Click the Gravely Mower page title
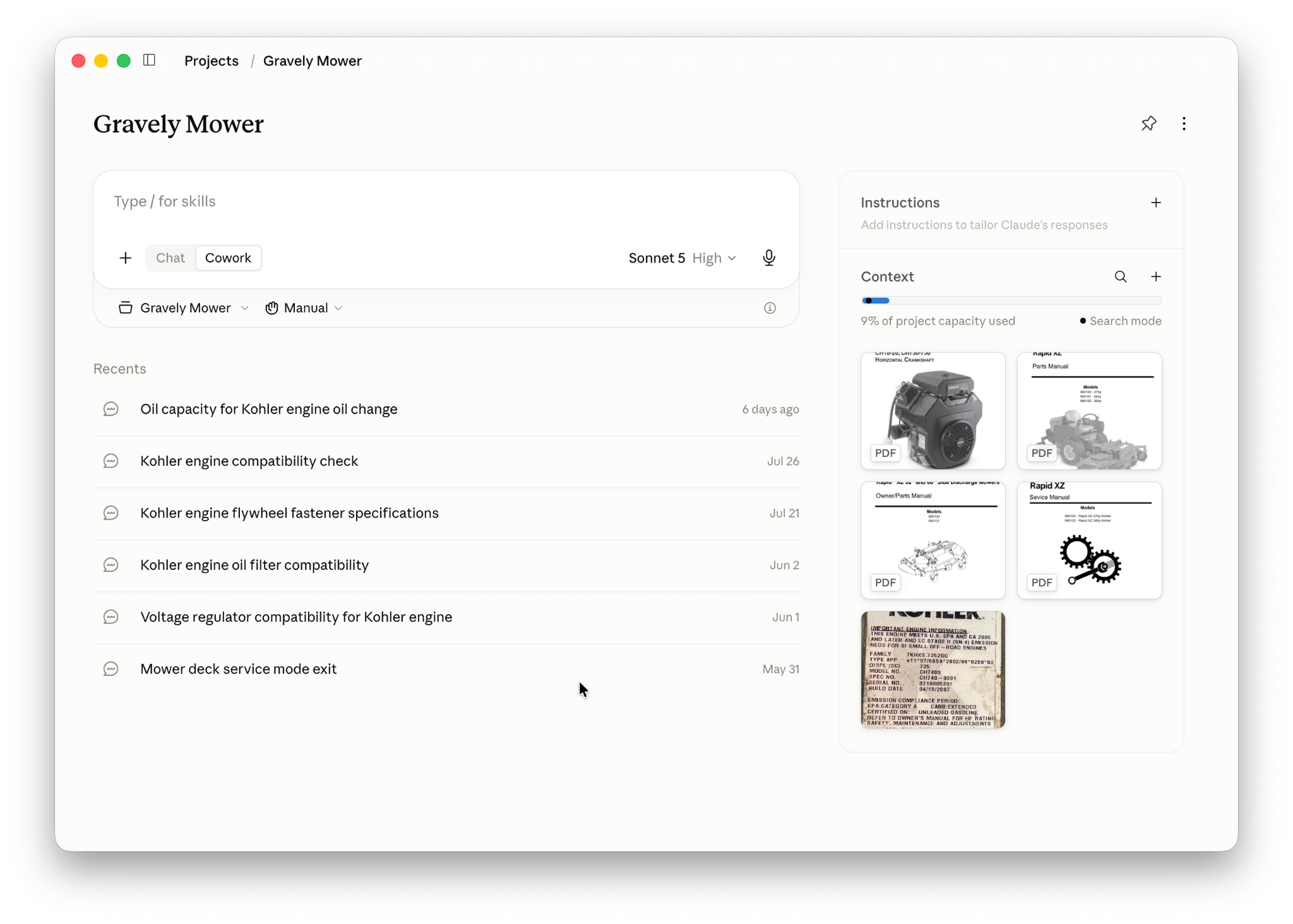 pos(179,124)
